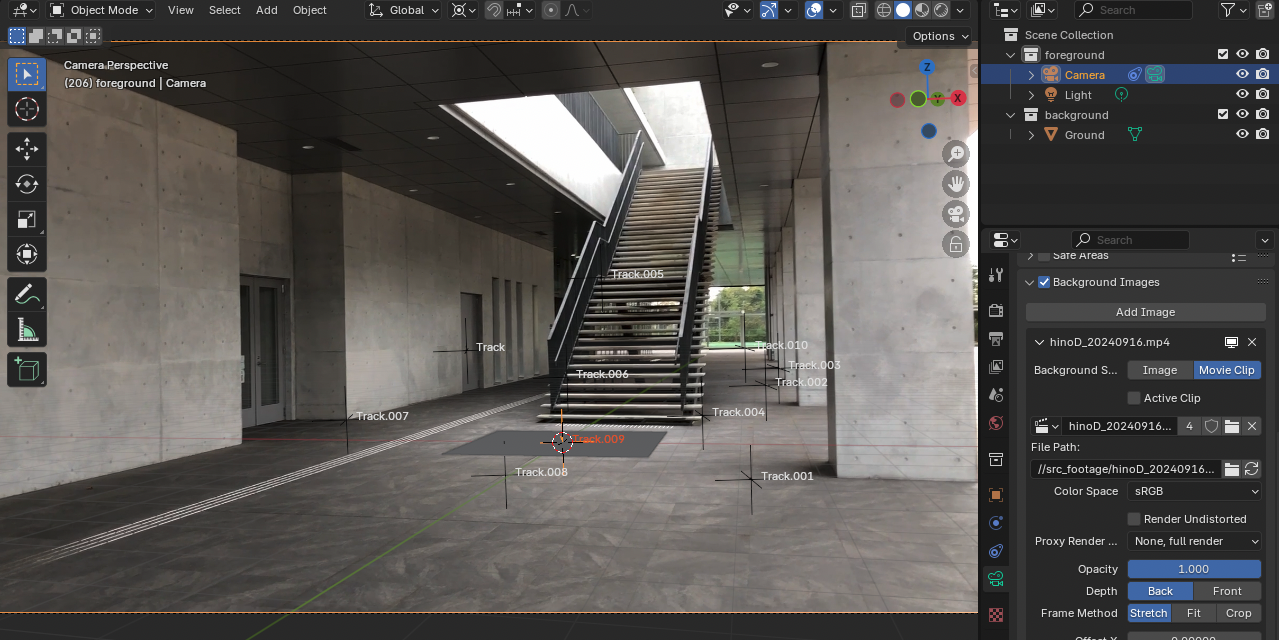Click the viewport zoom magnifier icon
This screenshot has height=640, width=1279.
(x=957, y=154)
